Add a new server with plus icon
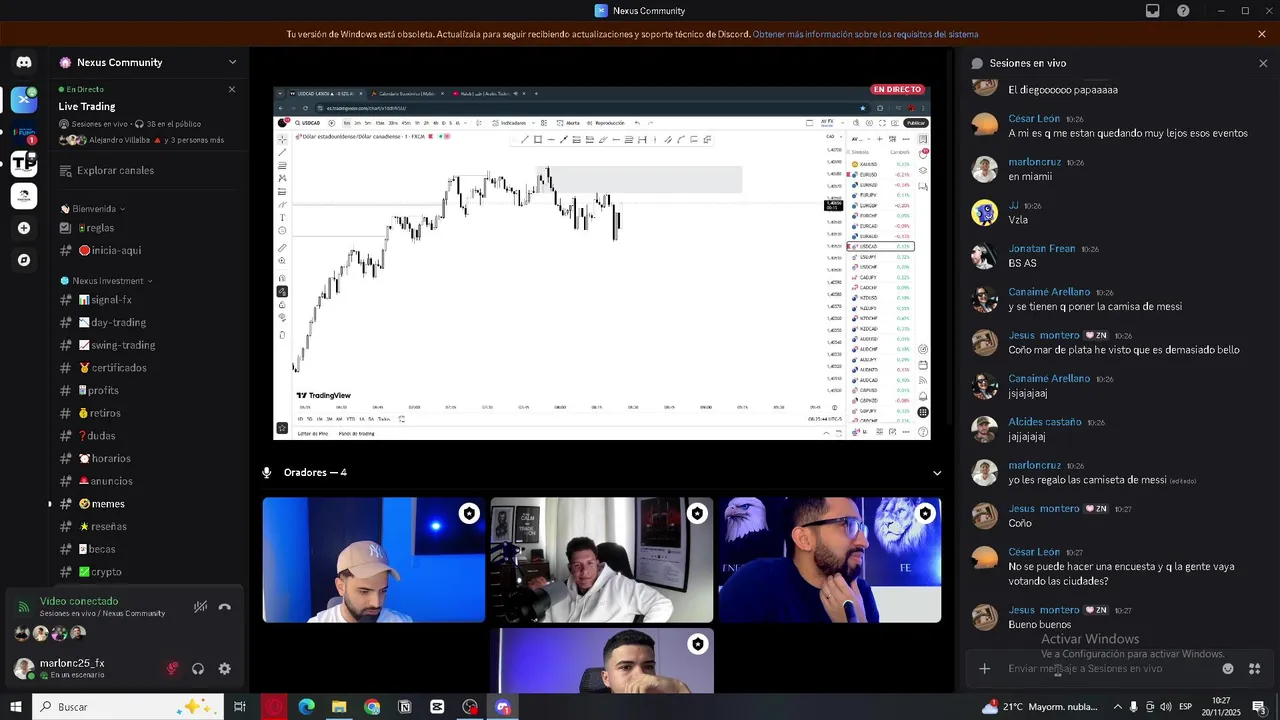This screenshot has height=720, width=1280. pos(24,228)
